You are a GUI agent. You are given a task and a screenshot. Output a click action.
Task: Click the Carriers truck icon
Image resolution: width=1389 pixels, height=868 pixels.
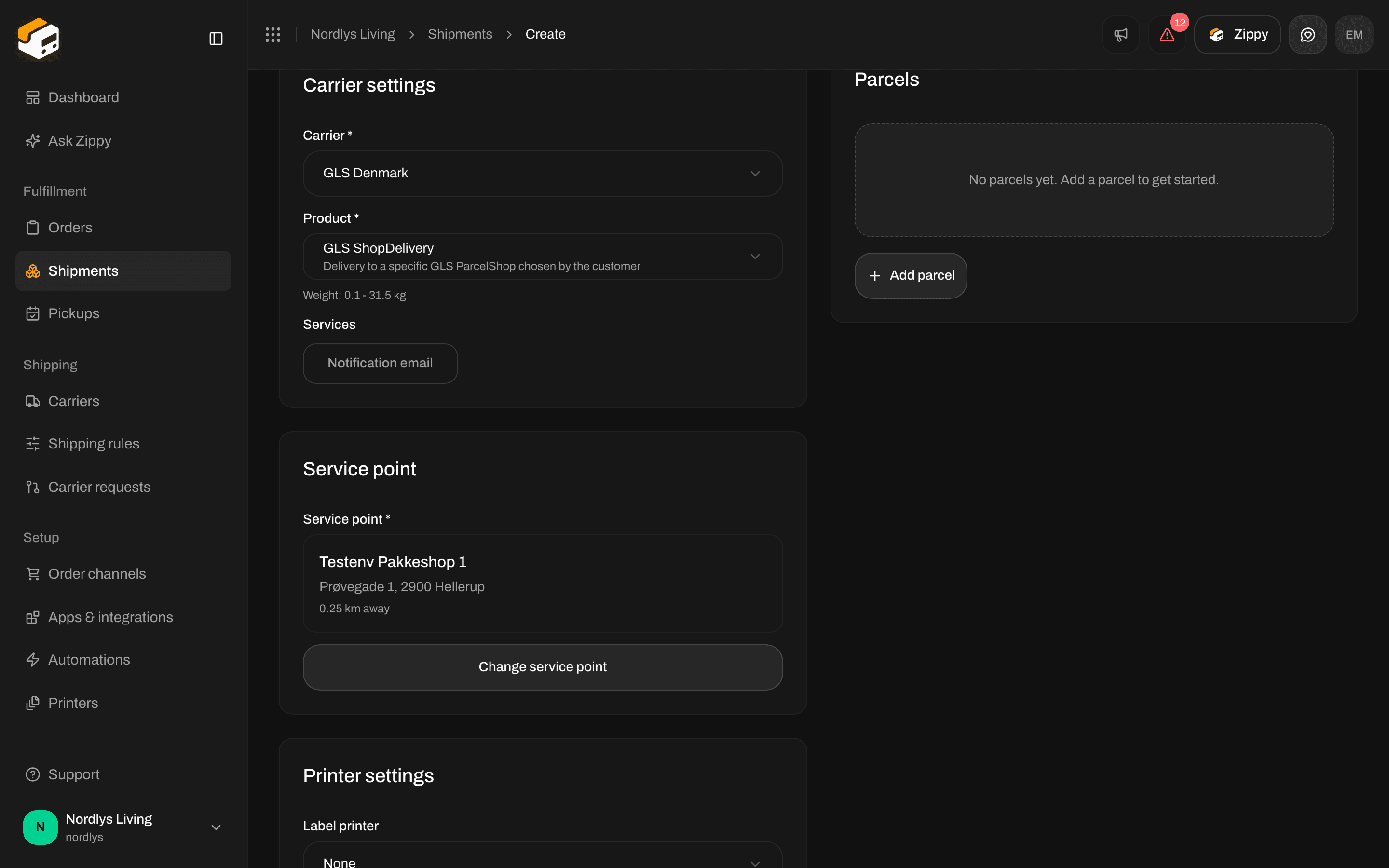coord(33,401)
